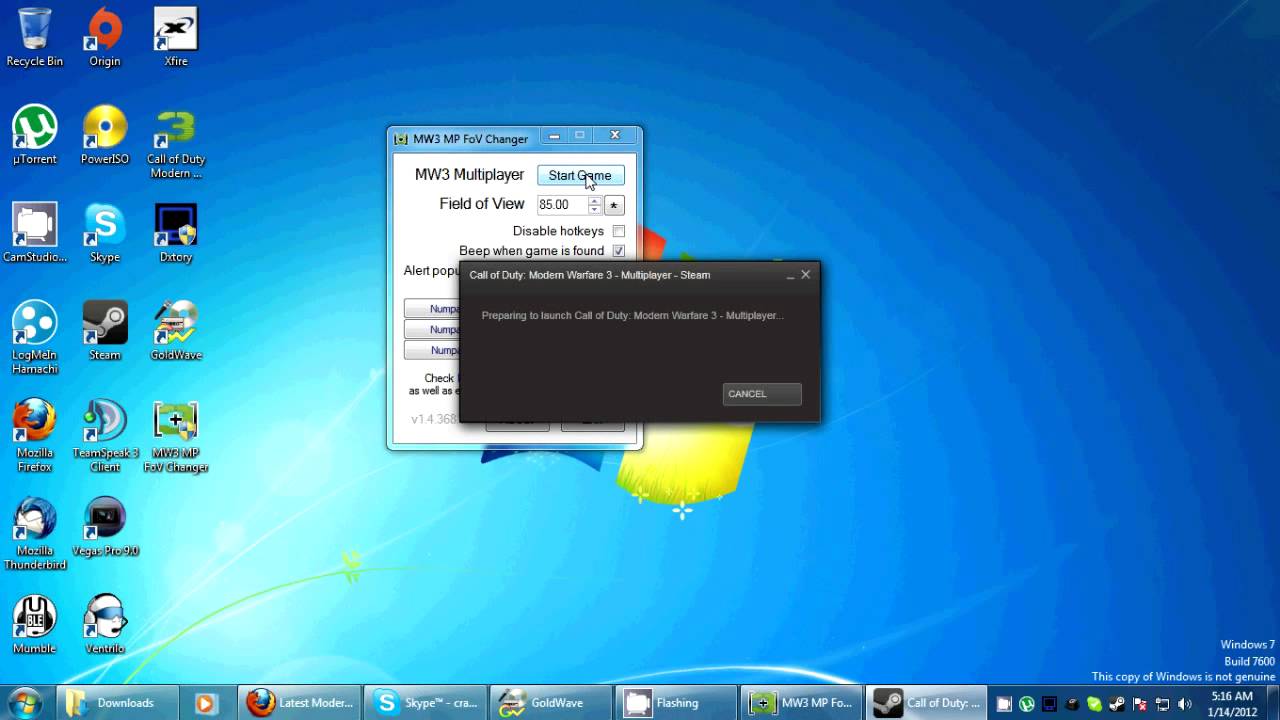The width and height of the screenshot is (1280, 720).
Task: Close the MW3 MP FoV Changer window
Action: 615,136
